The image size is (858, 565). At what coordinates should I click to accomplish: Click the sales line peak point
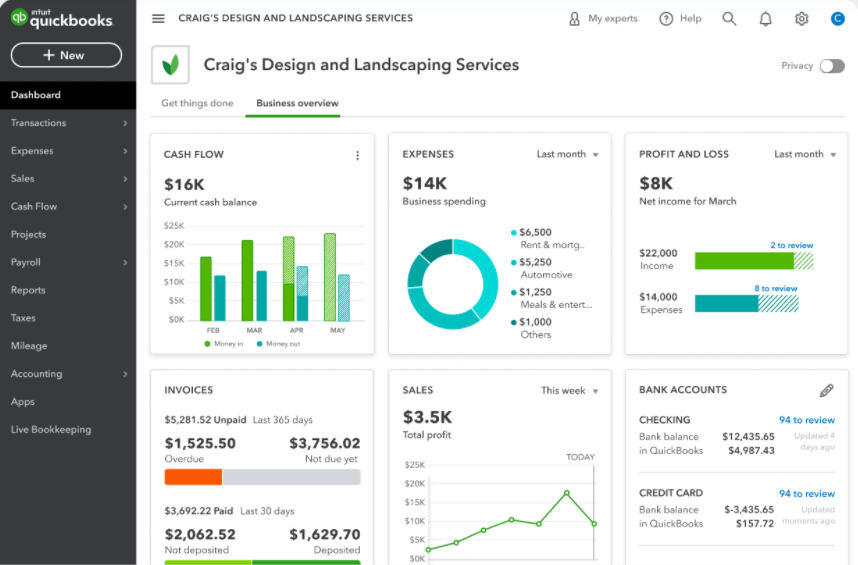(566, 493)
